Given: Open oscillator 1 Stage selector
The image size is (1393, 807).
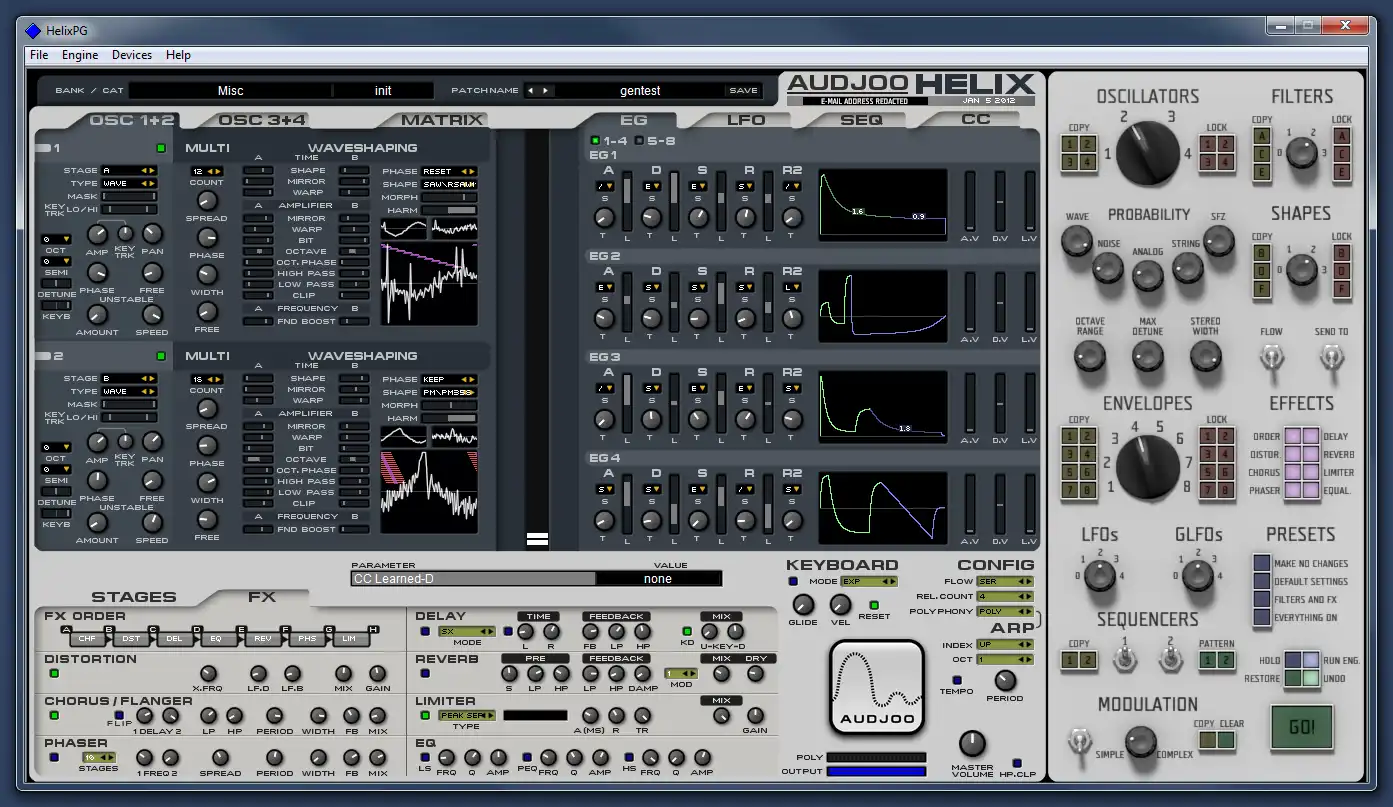Looking at the screenshot, I should point(129,170).
